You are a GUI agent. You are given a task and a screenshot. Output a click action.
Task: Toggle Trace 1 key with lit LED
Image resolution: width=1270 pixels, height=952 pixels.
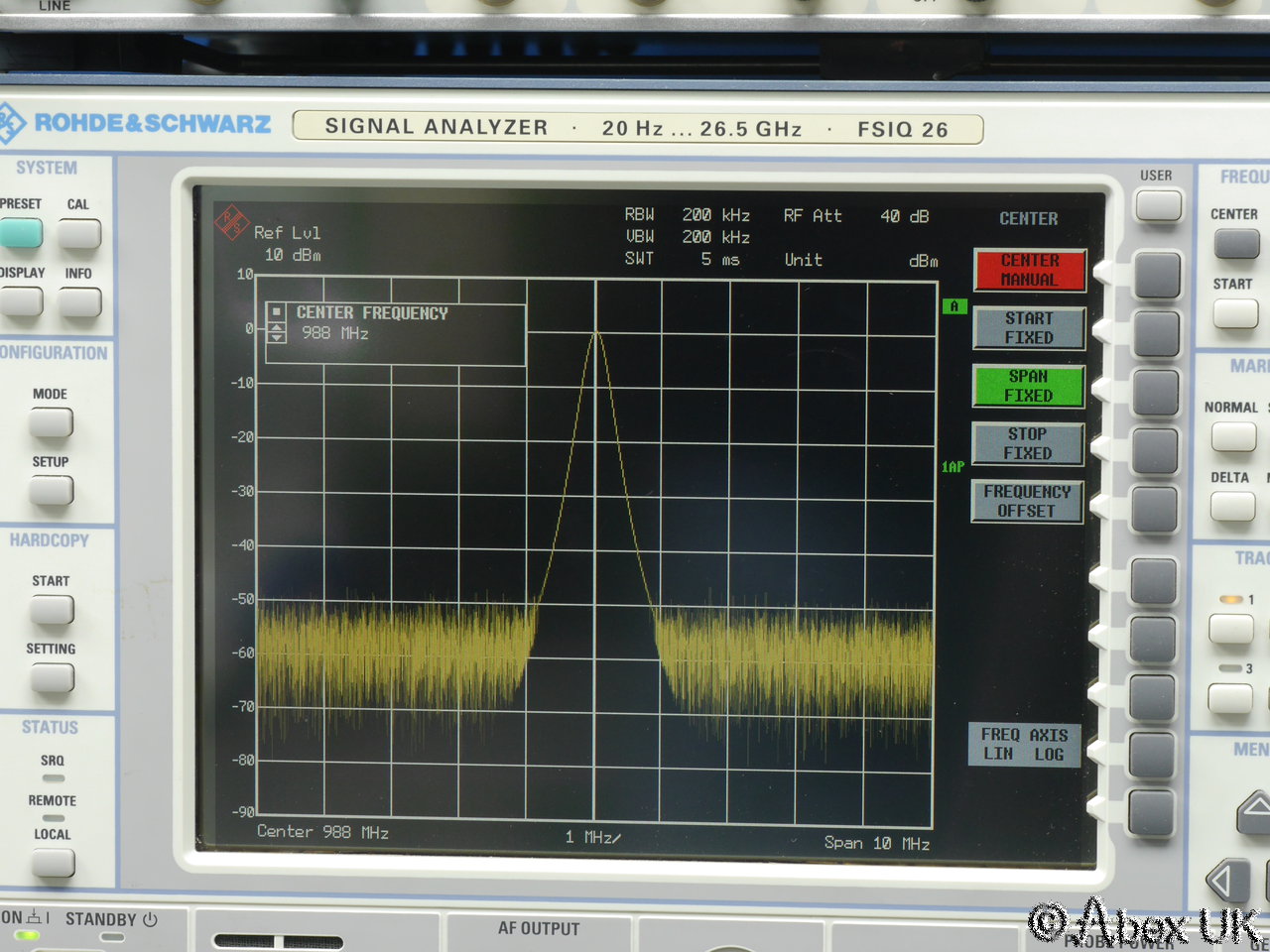coord(1230,628)
